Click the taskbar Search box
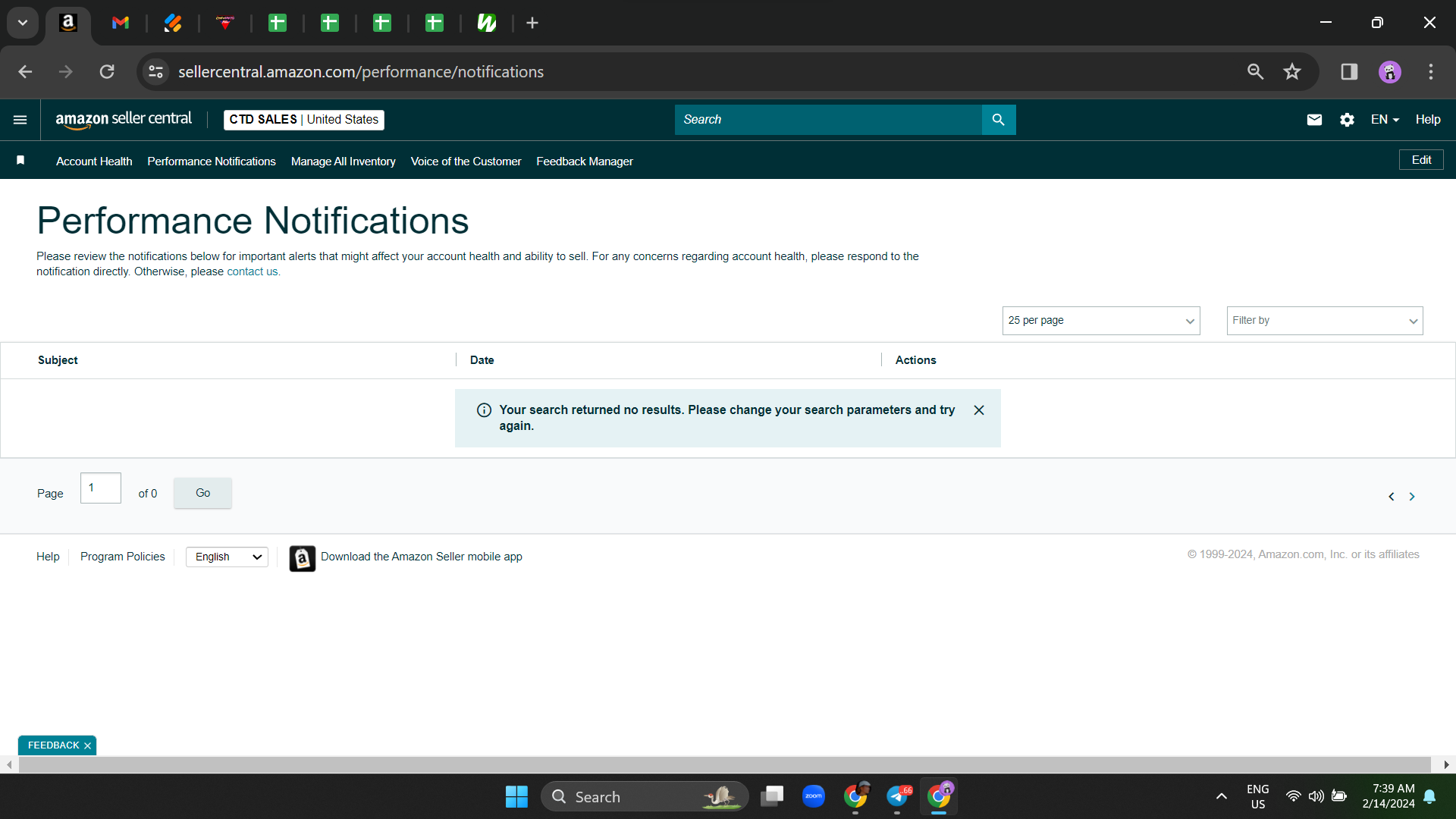This screenshot has height=819, width=1456. [x=645, y=797]
